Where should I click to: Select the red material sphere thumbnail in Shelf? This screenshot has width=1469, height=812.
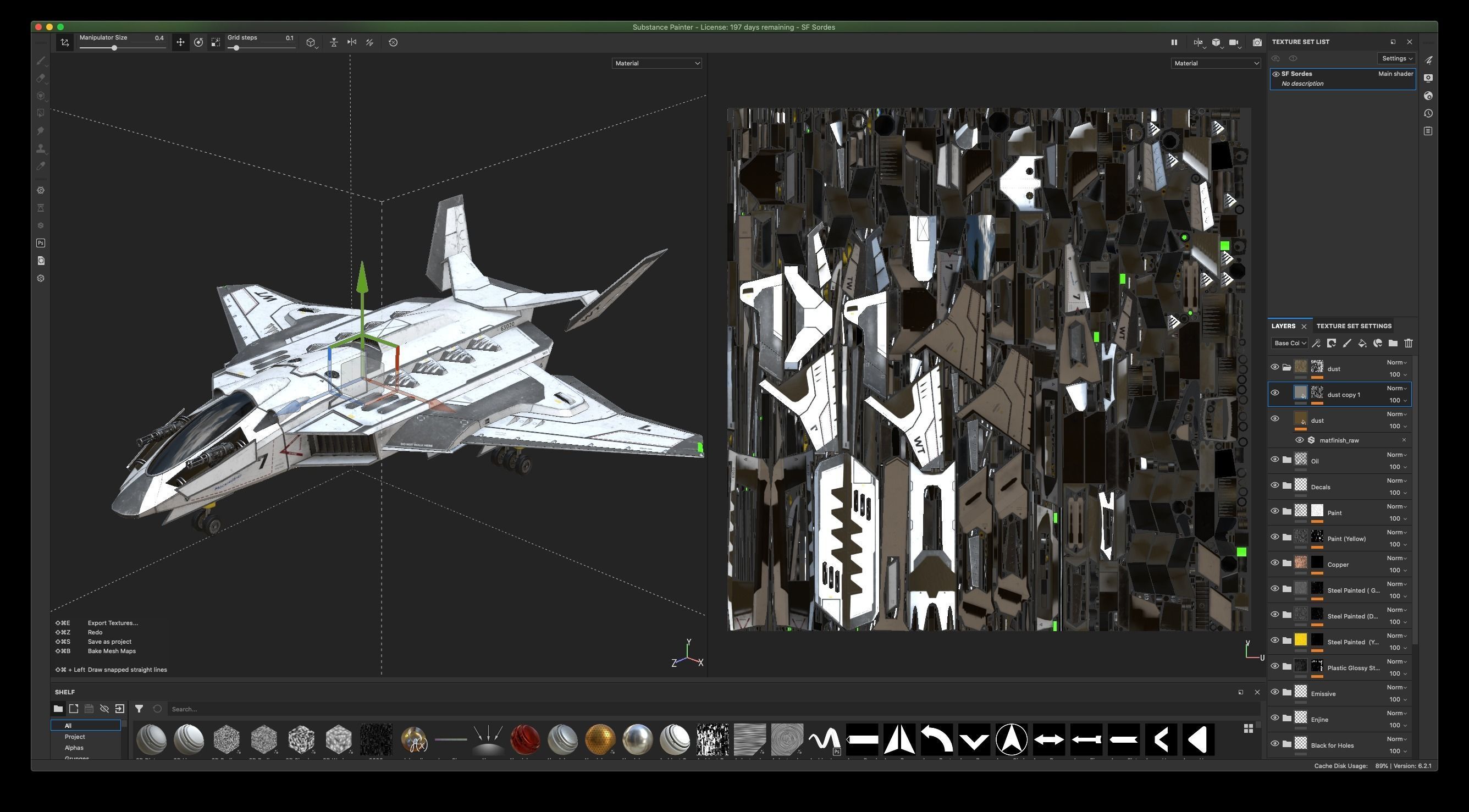525,739
